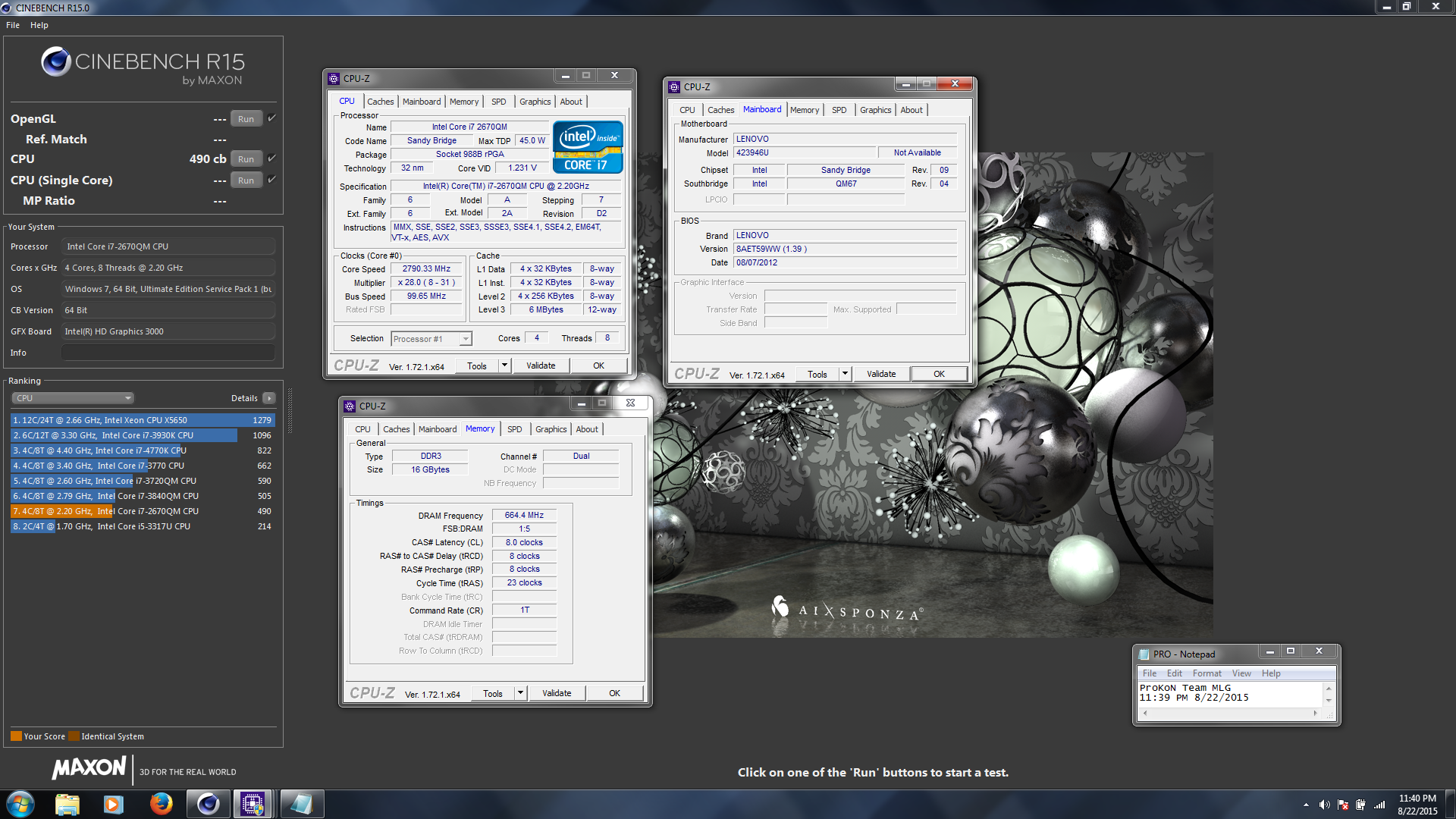Viewport: 1456px width, 819px height.
Task: Select ranking row Core i7-4770K
Action: [143, 450]
